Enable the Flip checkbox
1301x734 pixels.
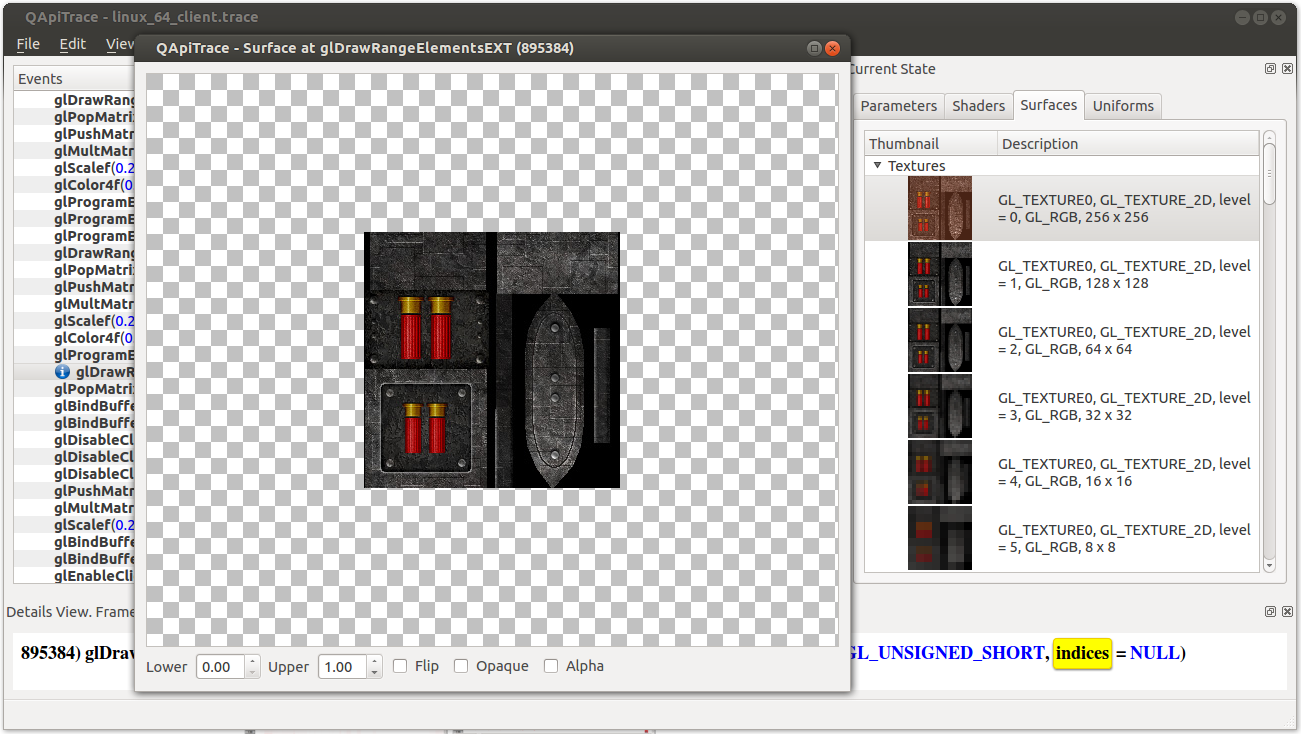[x=400, y=666]
